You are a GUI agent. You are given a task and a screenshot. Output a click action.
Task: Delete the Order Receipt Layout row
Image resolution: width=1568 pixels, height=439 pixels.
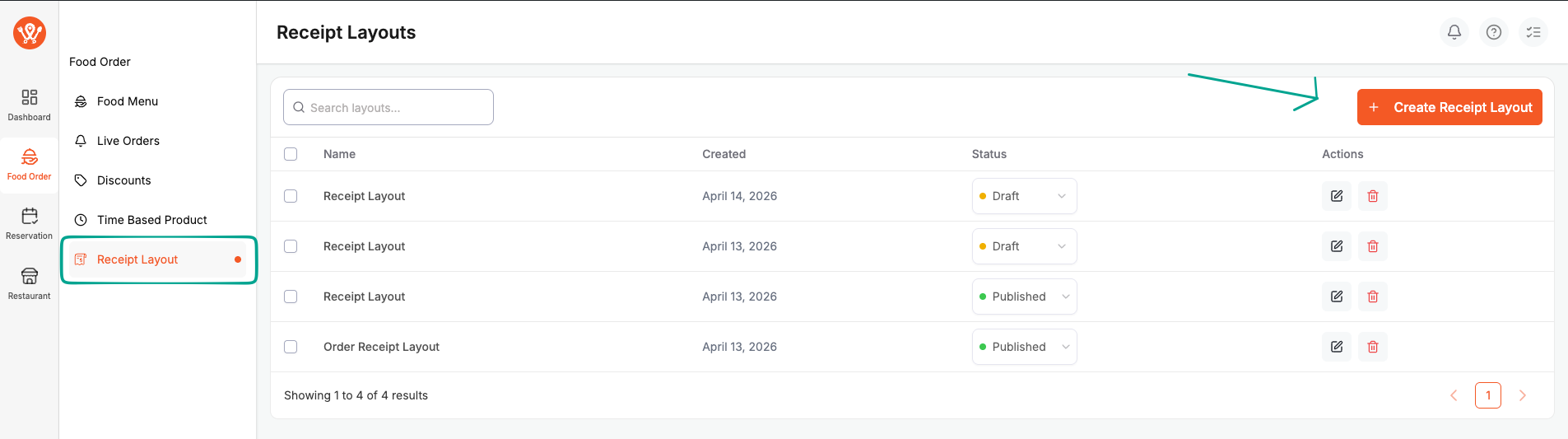click(x=1372, y=347)
